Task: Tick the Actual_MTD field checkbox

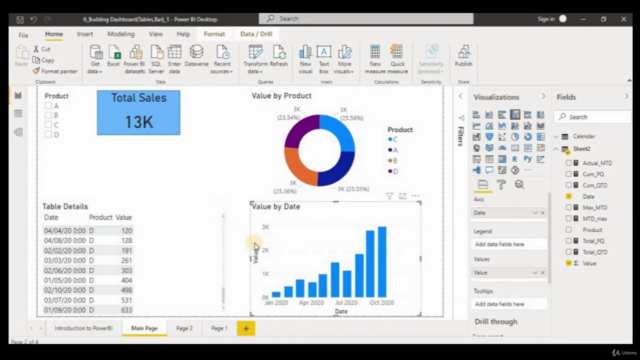Action: [569, 163]
